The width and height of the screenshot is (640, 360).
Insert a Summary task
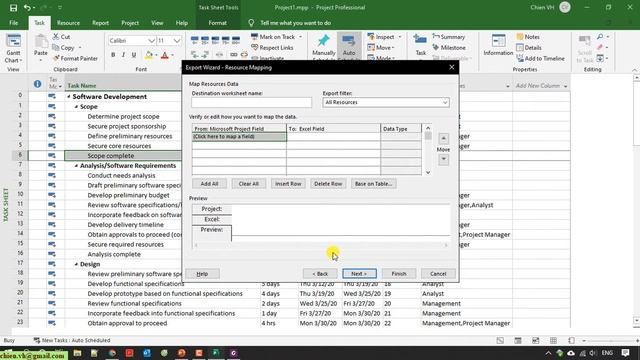point(449,37)
